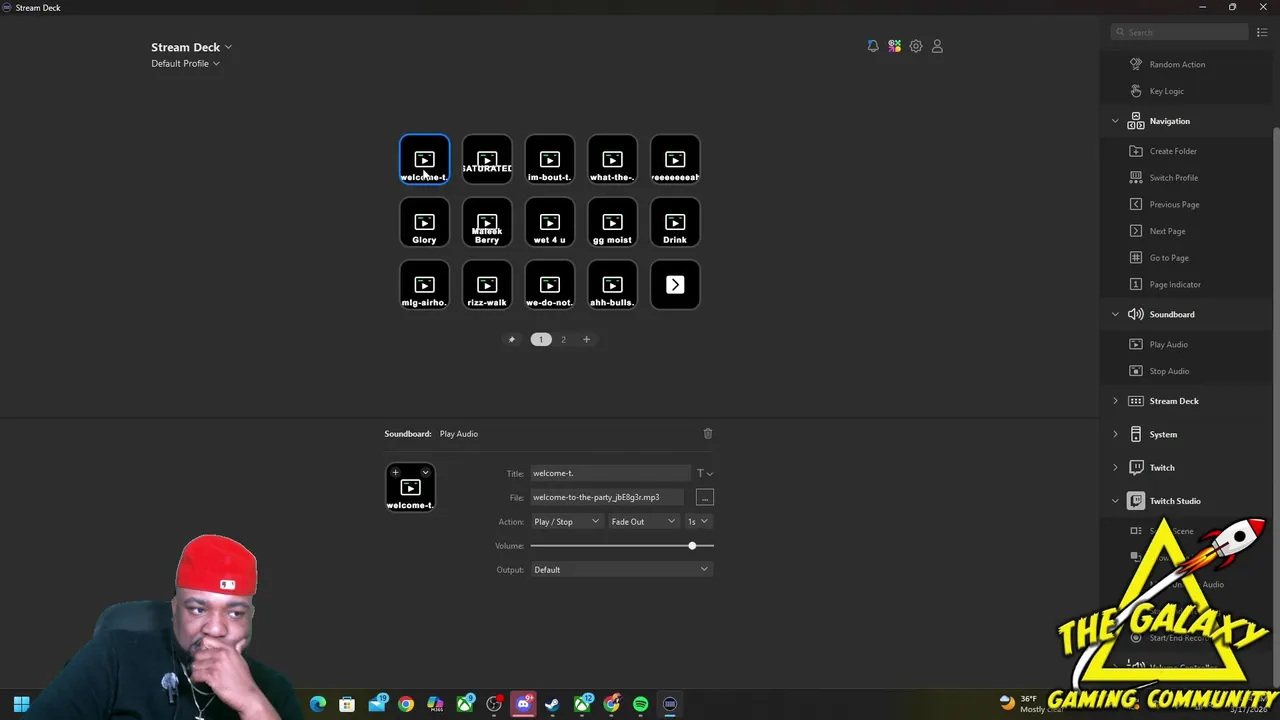This screenshot has width=1280, height=720.
Task: Expand the Twitch category
Action: [1115, 467]
